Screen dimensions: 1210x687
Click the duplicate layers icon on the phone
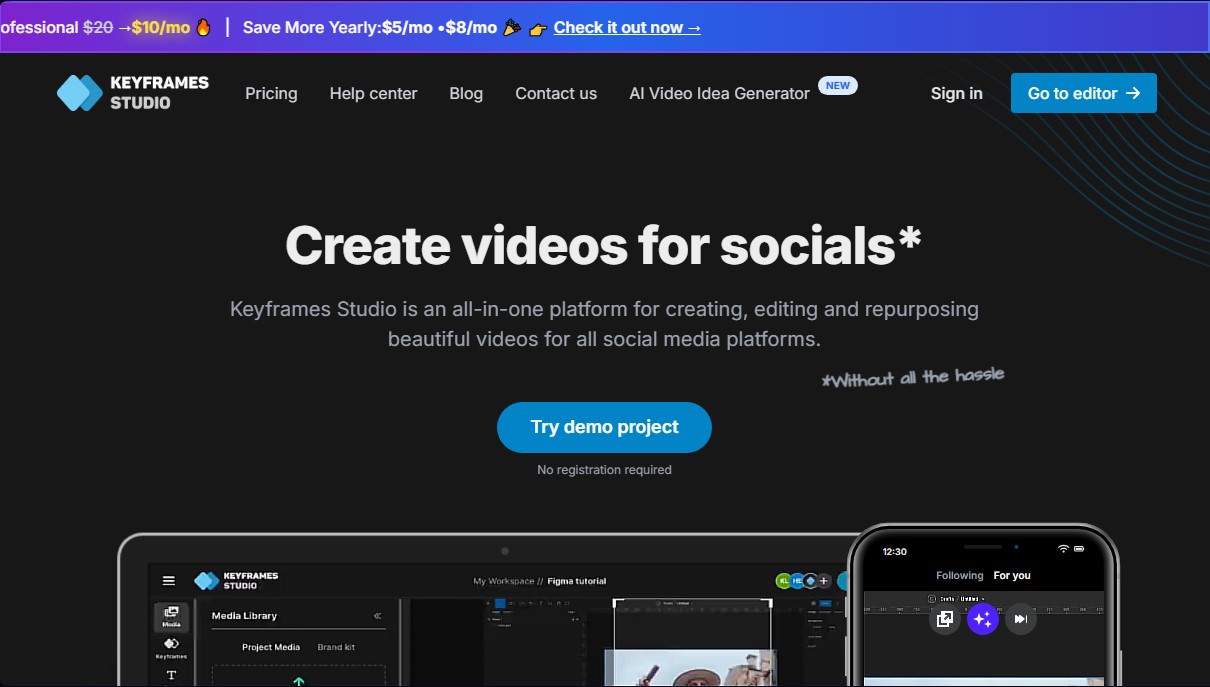coord(944,619)
